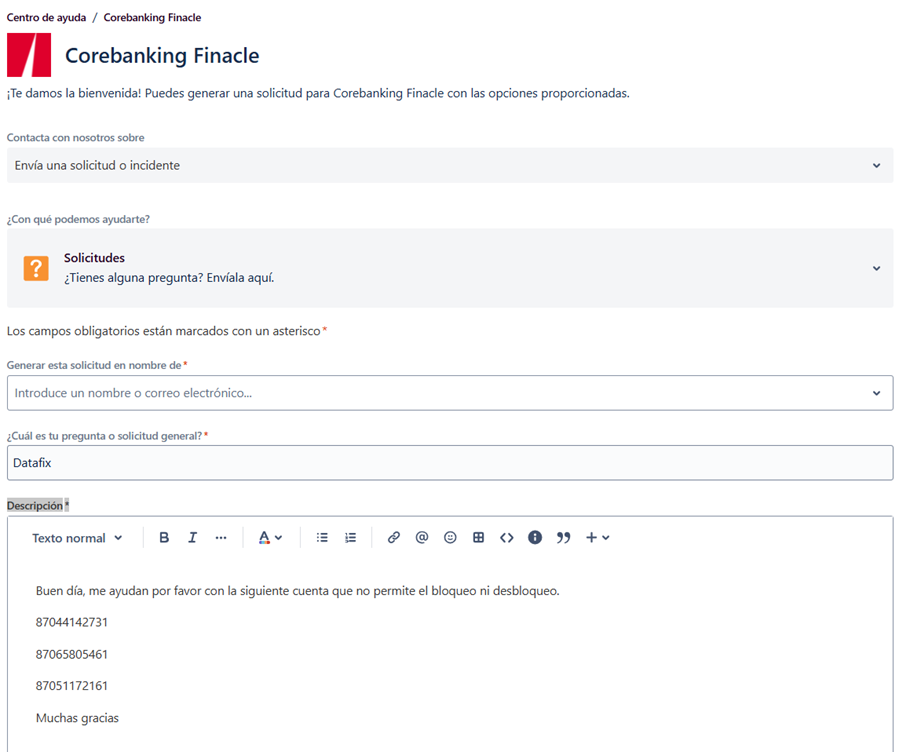This screenshot has height=752, width=921.
Task: Insert a code snippet block
Action: pyautogui.click(x=507, y=538)
